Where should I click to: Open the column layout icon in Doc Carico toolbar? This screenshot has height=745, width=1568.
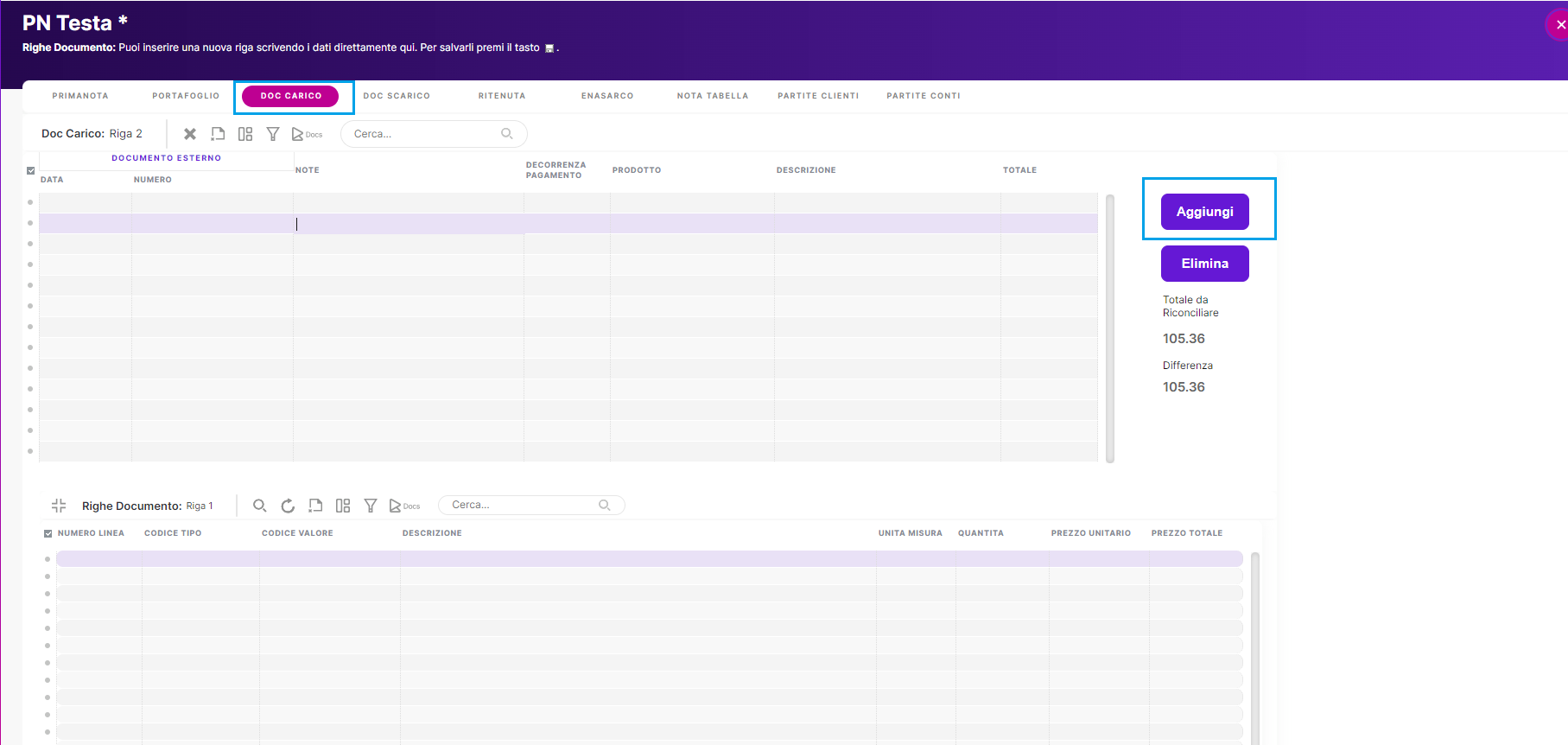click(245, 134)
